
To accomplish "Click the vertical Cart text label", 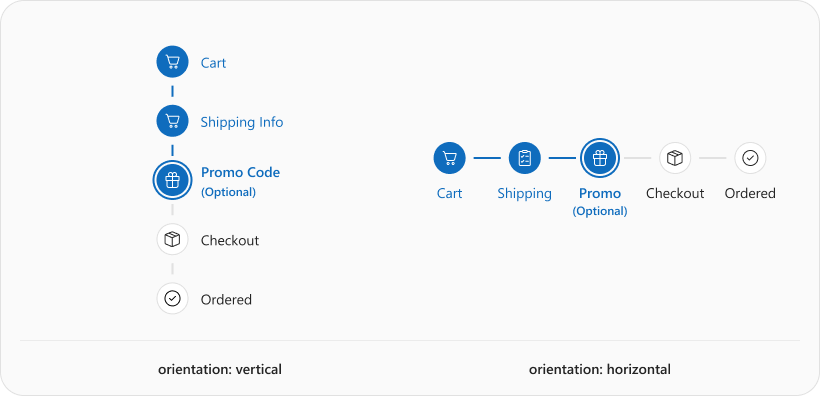I will [x=213, y=63].
